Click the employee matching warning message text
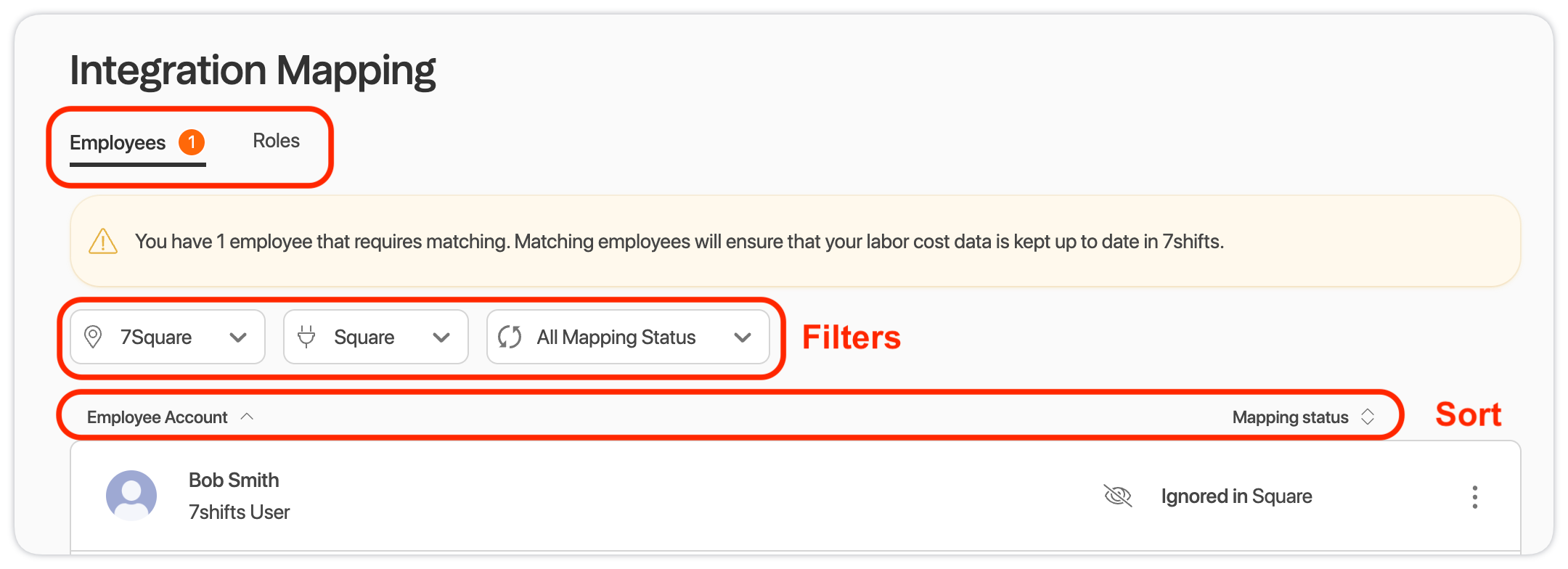 tap(679, 242)
